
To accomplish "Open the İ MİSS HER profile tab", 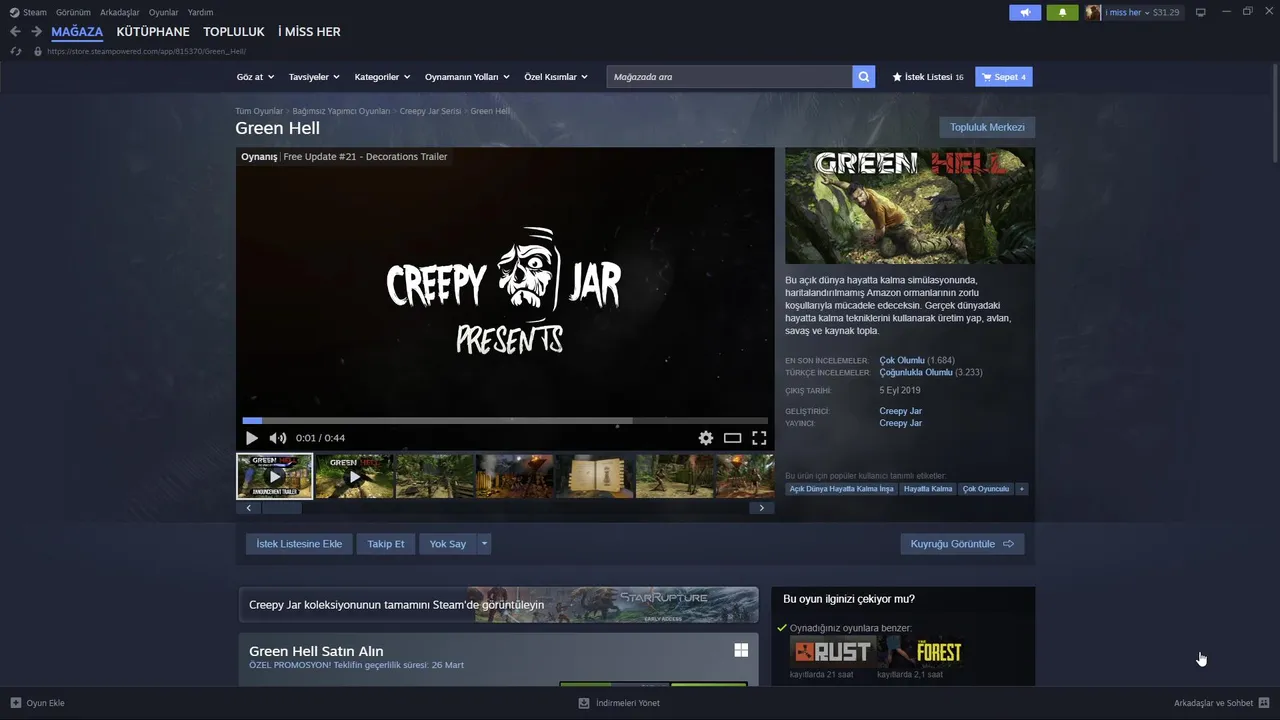I will [309, 32].
